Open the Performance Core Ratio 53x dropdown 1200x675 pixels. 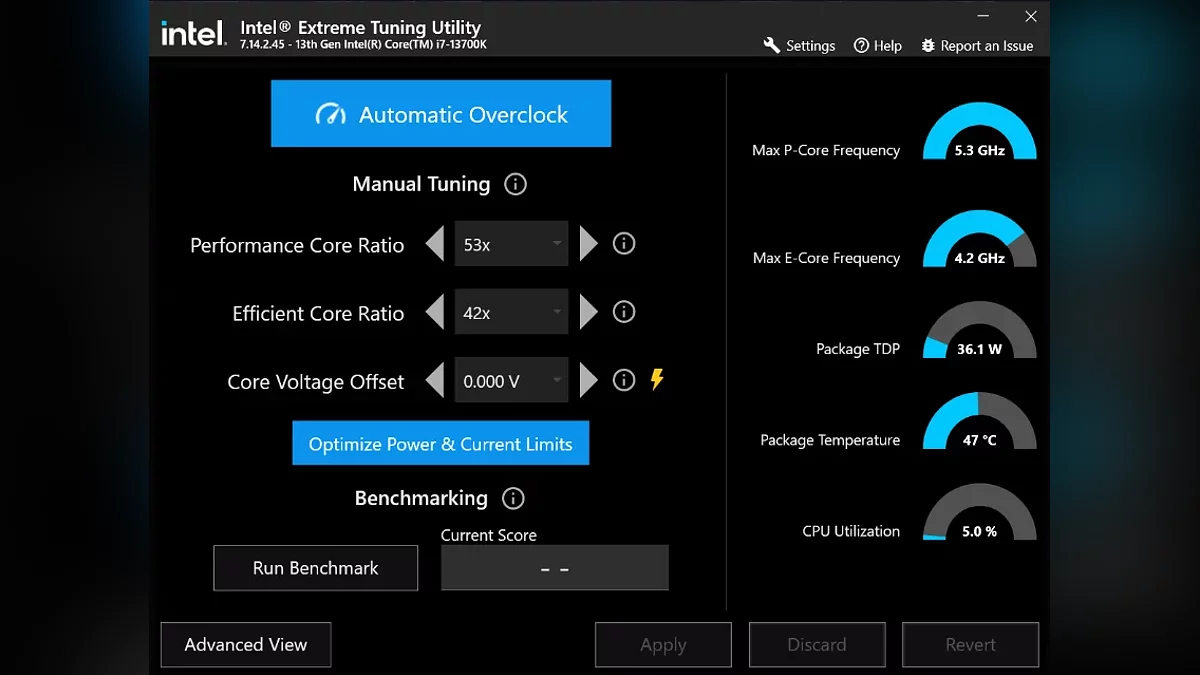click(511, 244)
